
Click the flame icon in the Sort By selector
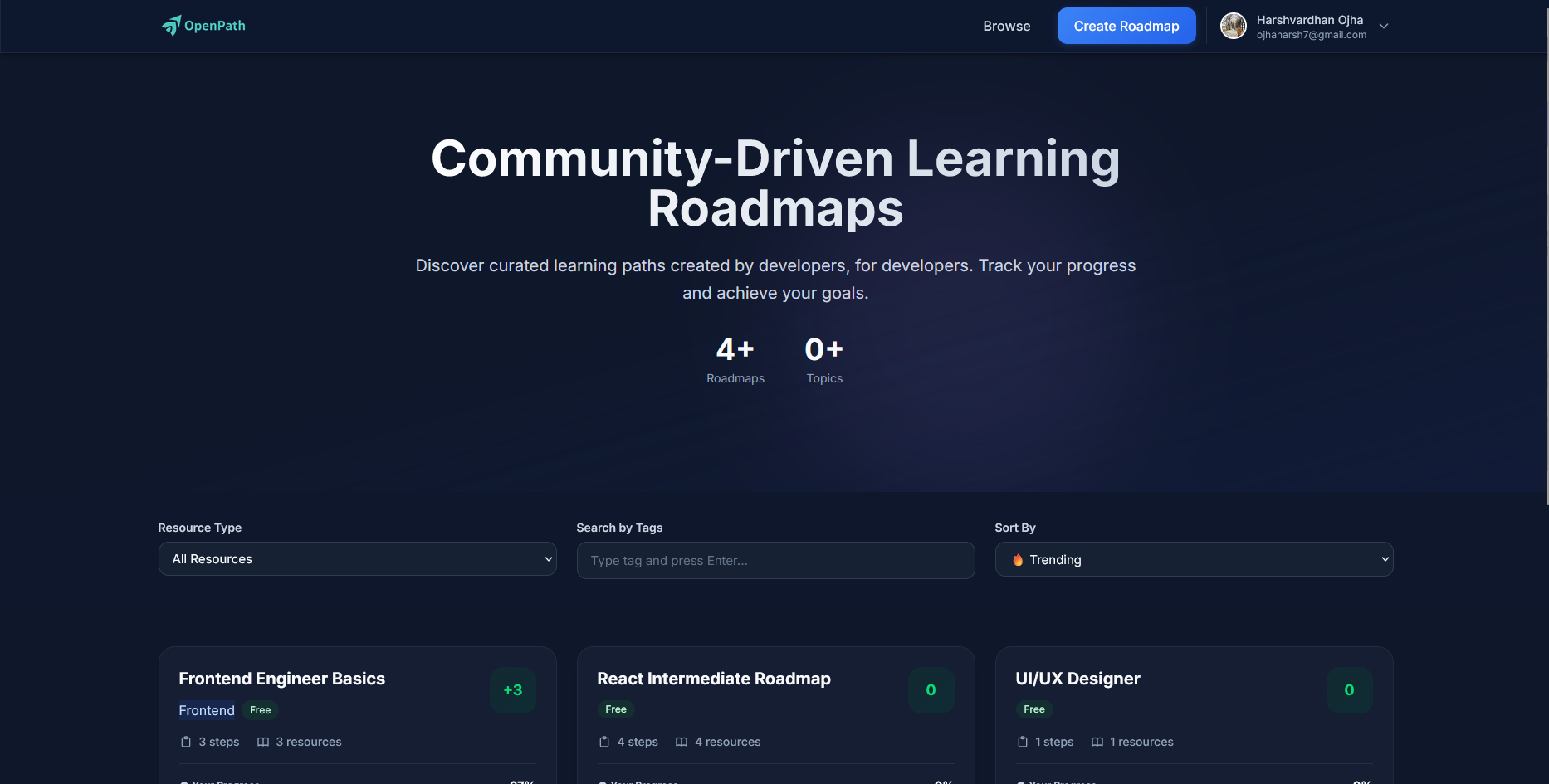[x=1018, y=559]
